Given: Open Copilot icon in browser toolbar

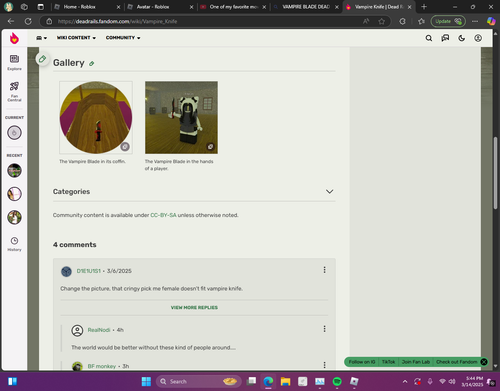Looking at the screenshot, I should point(491,21).
